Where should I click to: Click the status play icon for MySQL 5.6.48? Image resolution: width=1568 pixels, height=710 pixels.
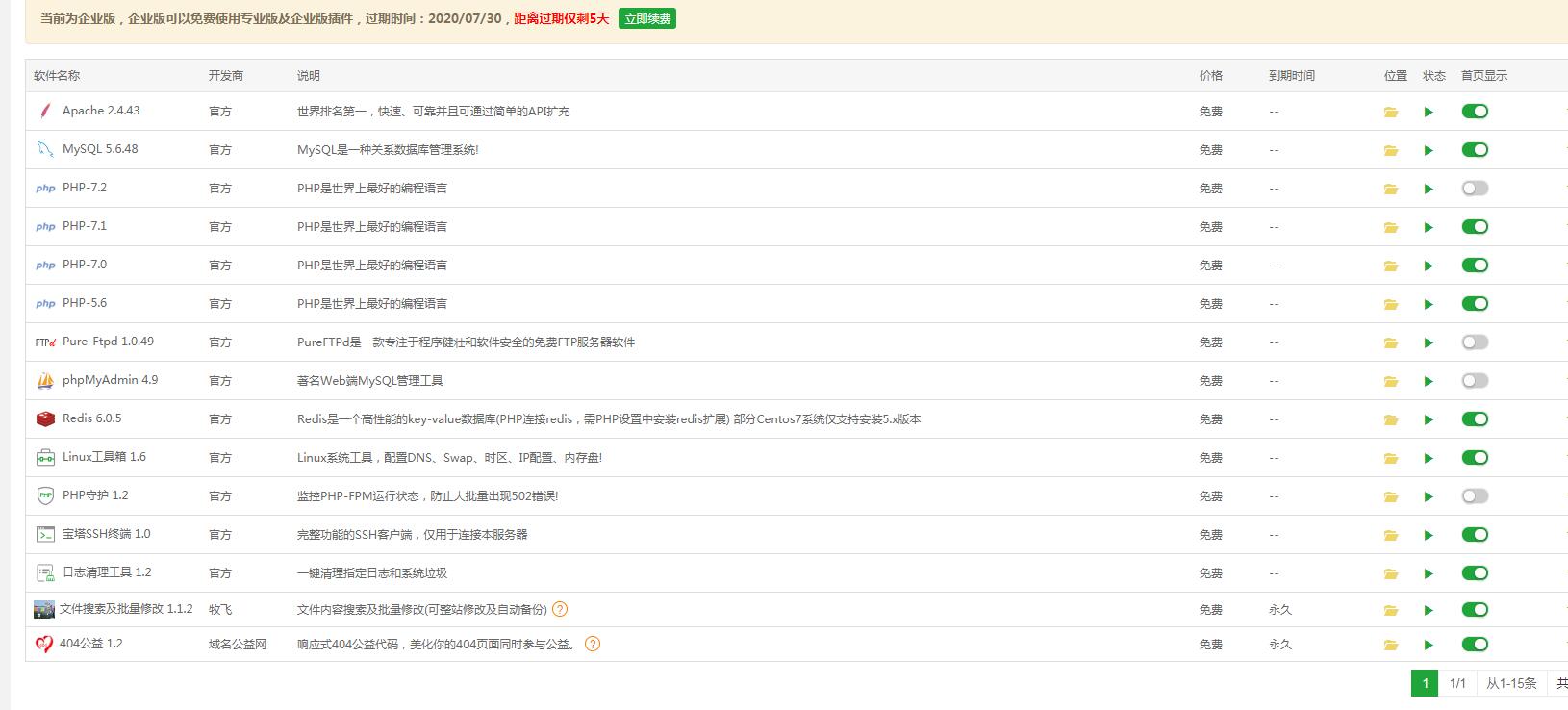pos(1429,150)
